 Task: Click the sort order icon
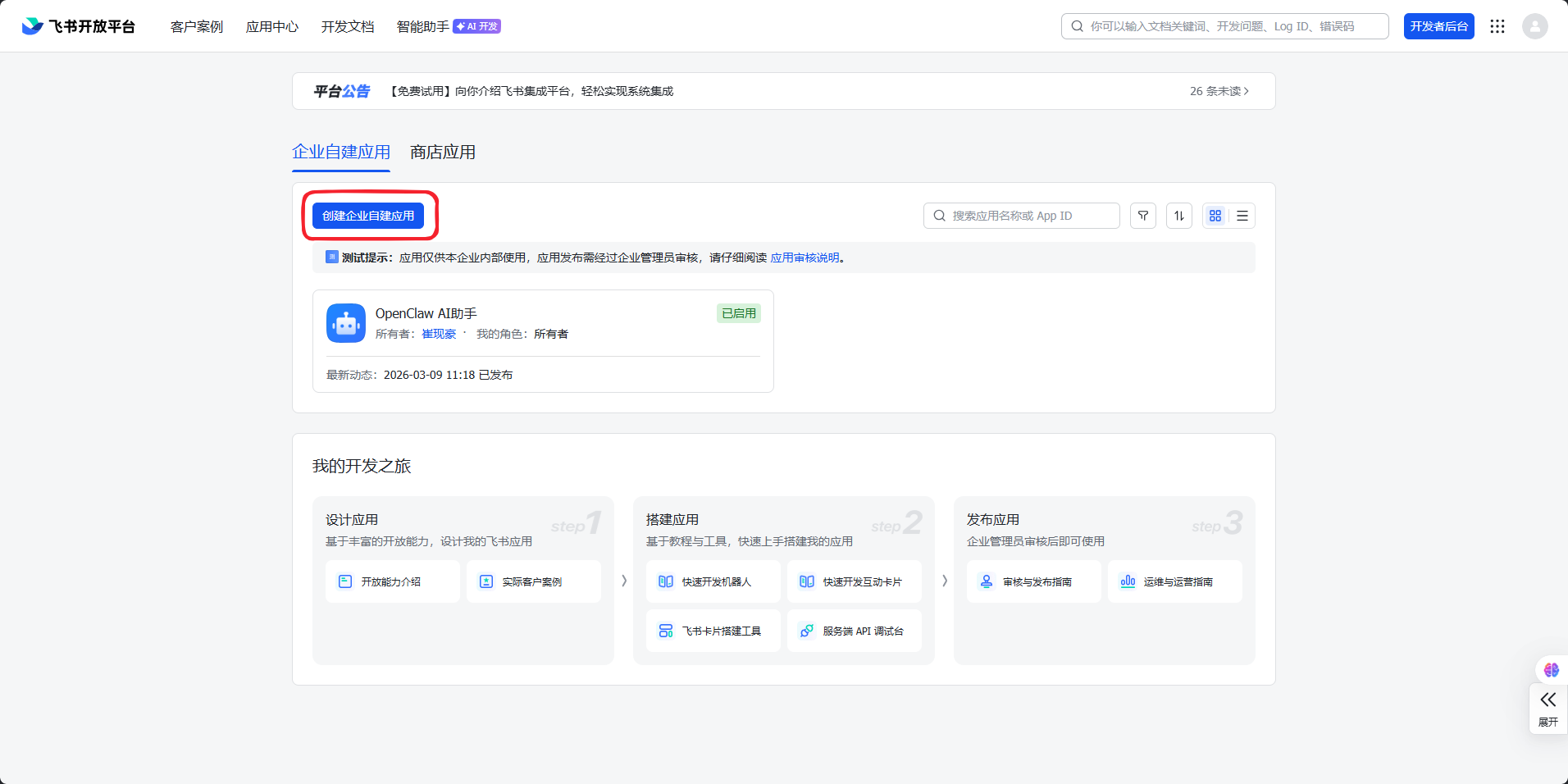(x=1178, y=216)
